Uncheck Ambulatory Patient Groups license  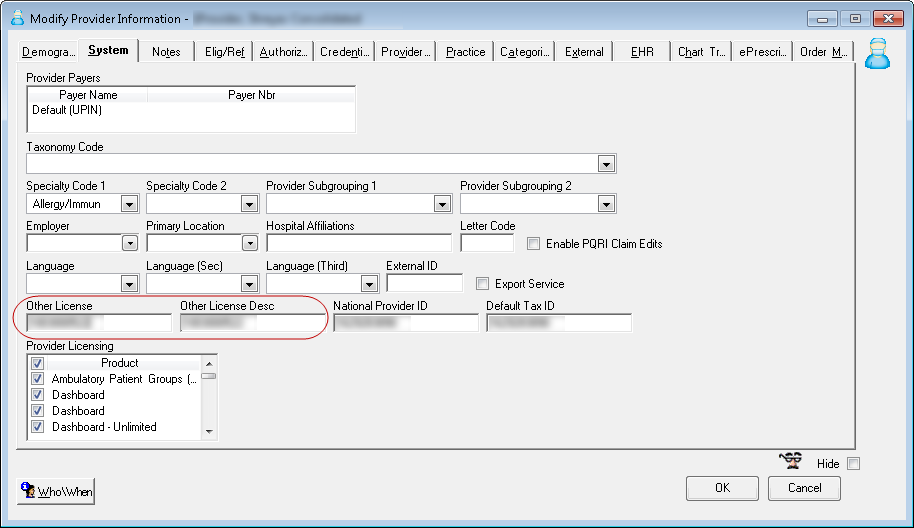click(x=38, y=379)
